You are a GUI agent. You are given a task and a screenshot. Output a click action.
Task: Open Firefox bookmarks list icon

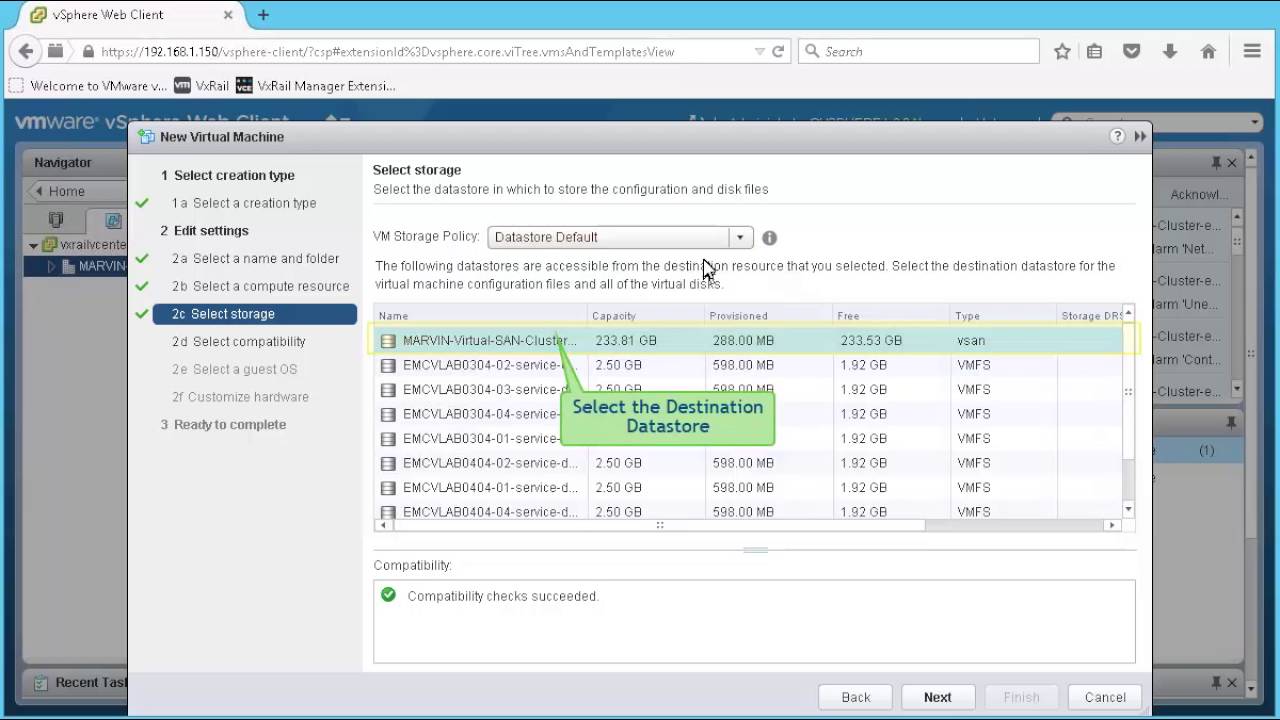tap(1095, 51)
